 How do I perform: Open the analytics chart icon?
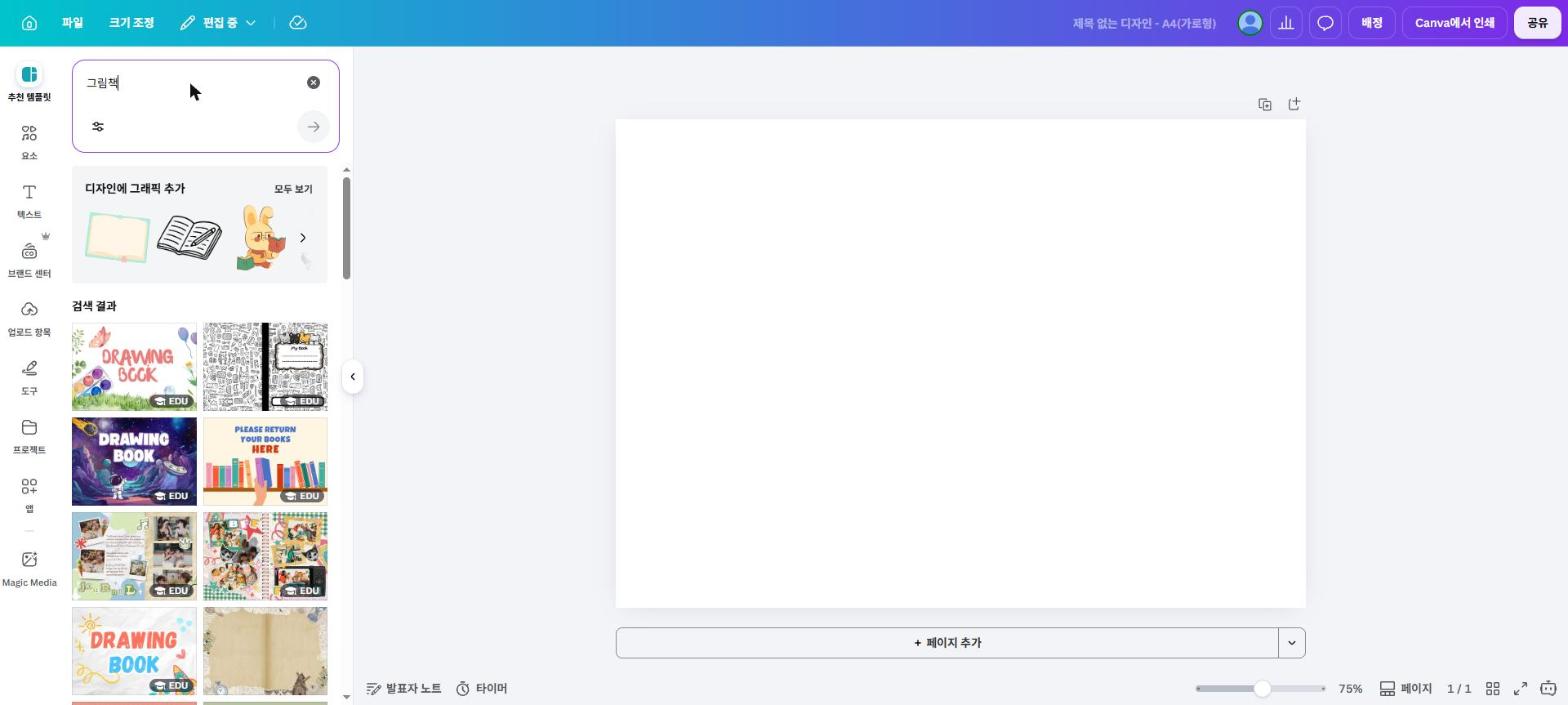(x=1286, y=23)
